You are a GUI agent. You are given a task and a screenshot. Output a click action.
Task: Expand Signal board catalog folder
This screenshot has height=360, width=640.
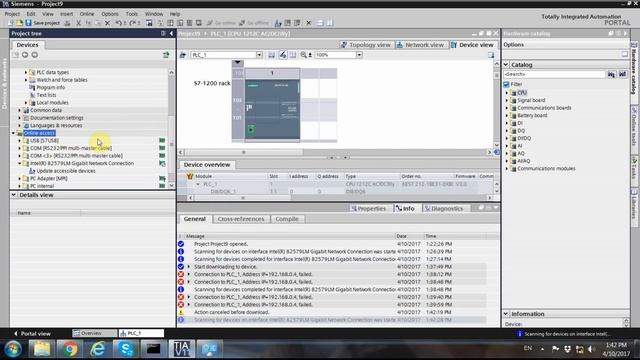click(x=507, y=100)
